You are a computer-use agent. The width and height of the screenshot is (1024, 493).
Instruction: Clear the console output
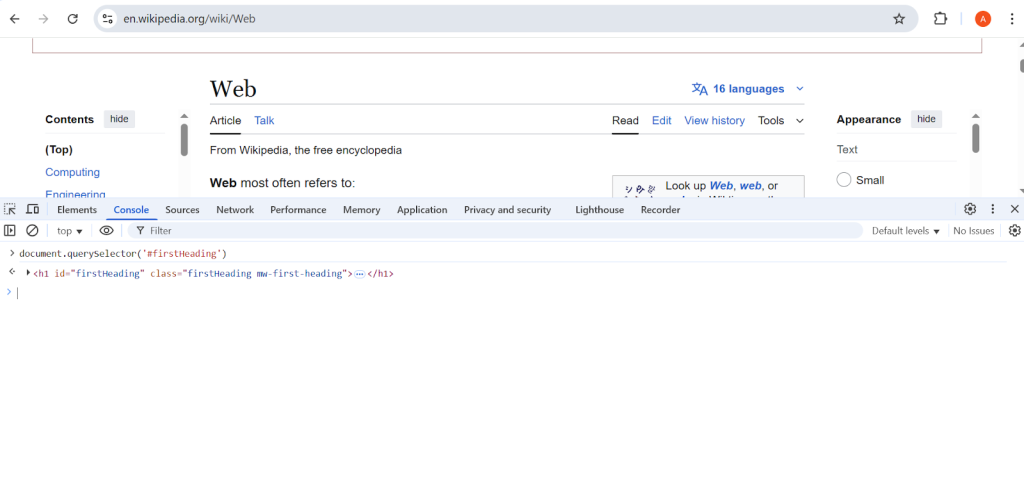pyautogui.click(x=32, y=231)
